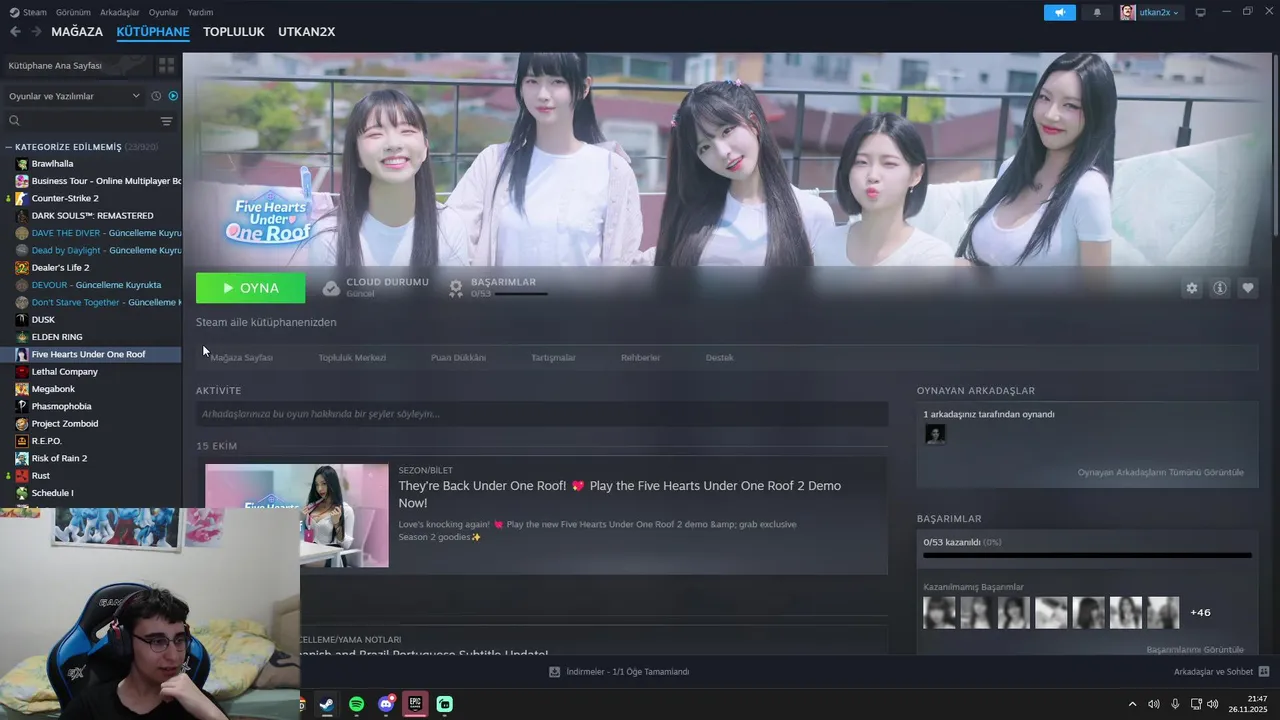Open Spotify from the taskbar

point(357,705)
